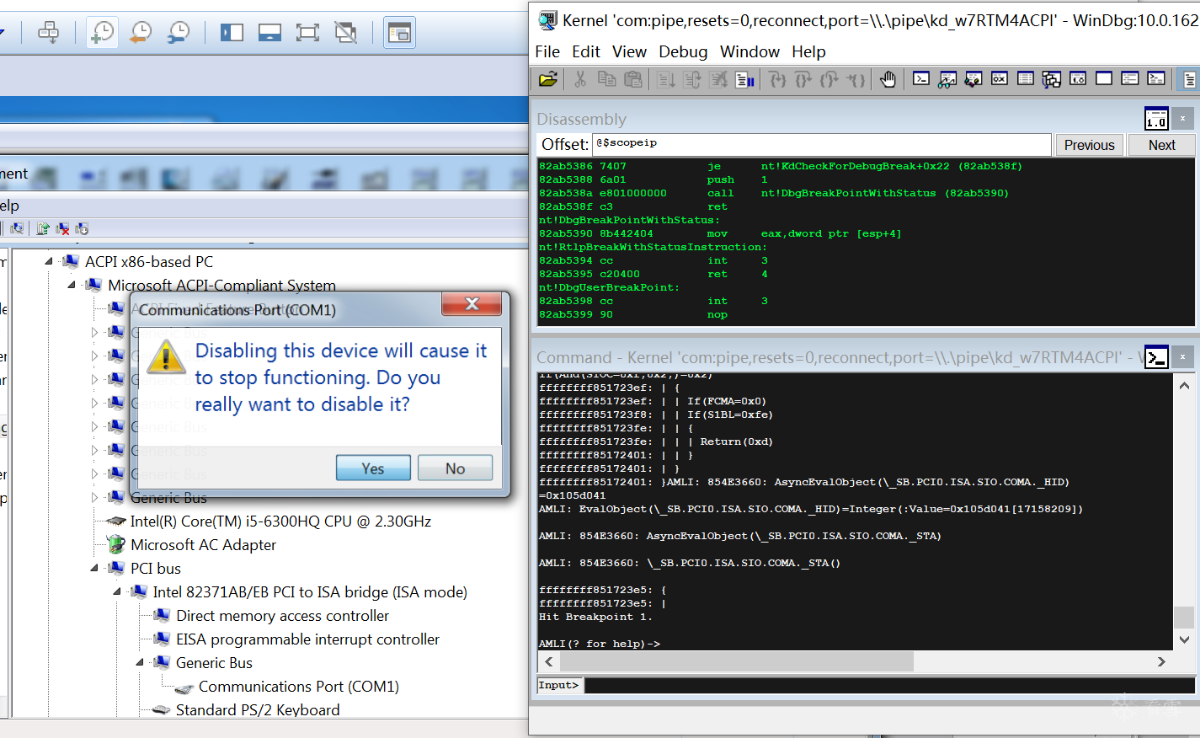The image size is (1200, 738).
Task: Click the full screen mode icon
Action: (308, 32)
